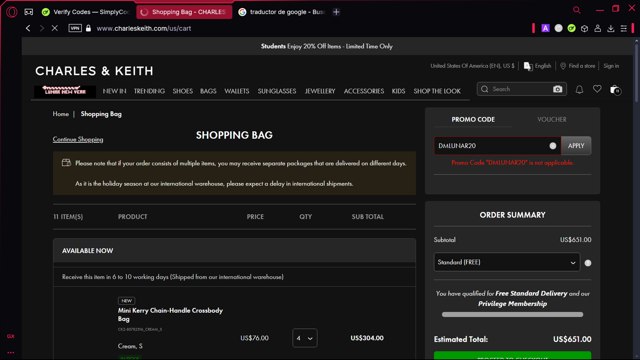
Task: Open a new tab with plus icon
Action: click(336, 12)
